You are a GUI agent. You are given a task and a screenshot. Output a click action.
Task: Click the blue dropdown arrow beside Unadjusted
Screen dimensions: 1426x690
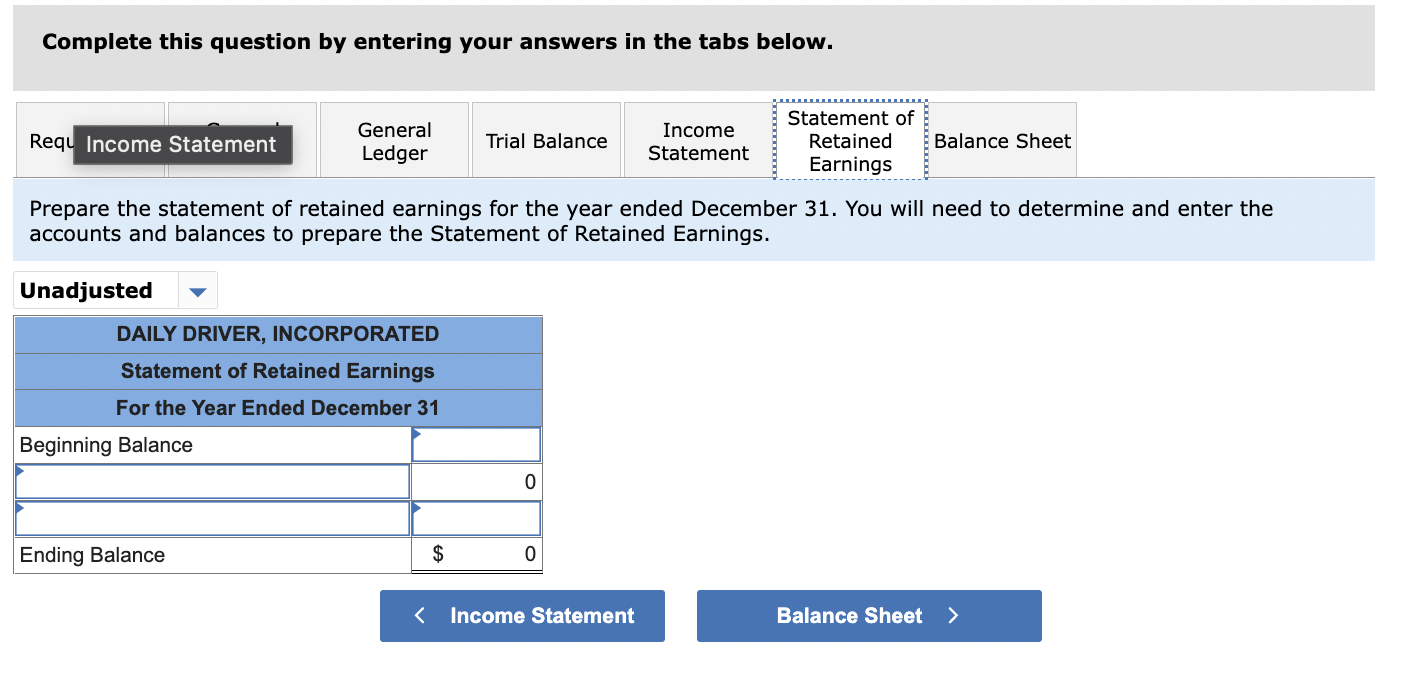point(197,290)
